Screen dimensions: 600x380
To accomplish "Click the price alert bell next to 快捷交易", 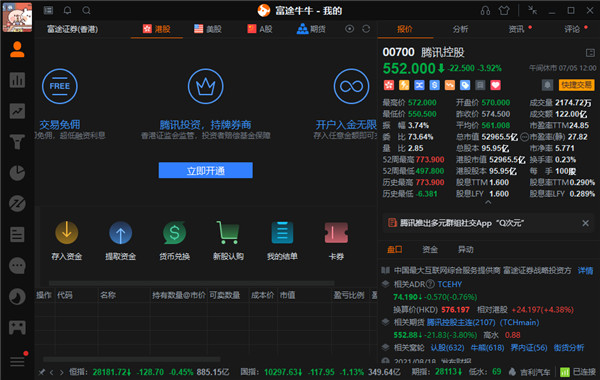I will 547,85.
